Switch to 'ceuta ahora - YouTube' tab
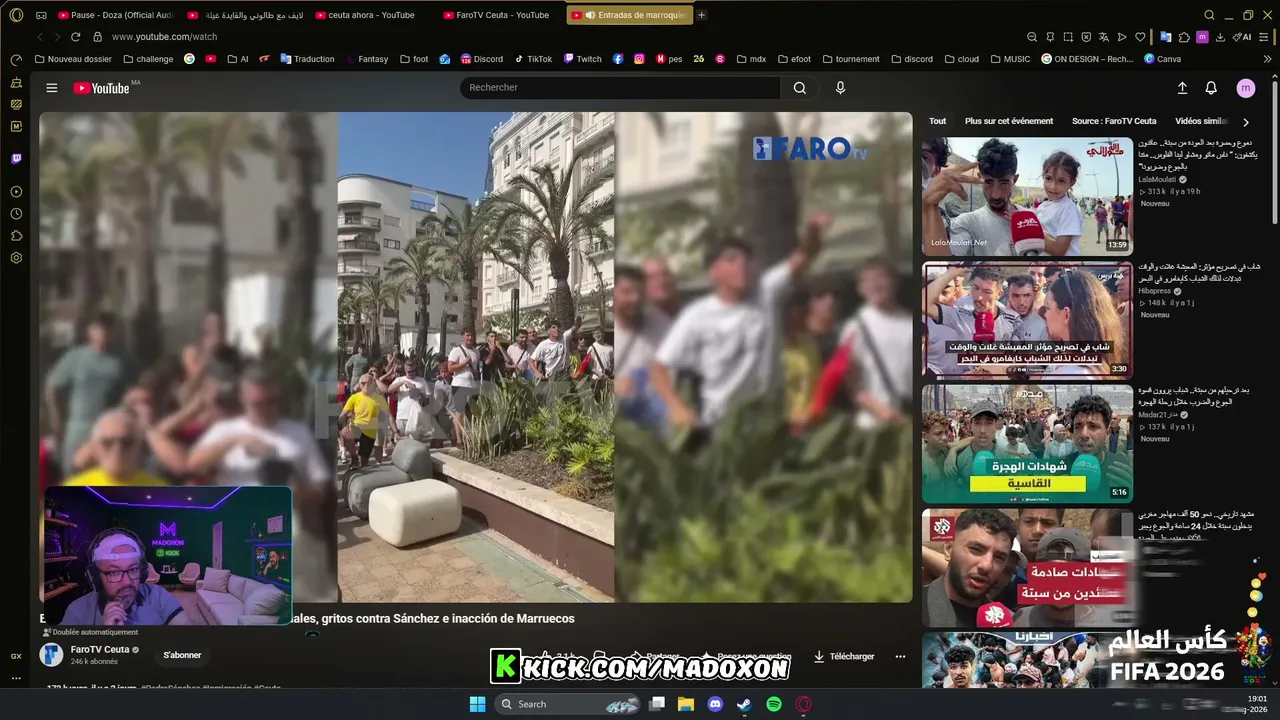Viewport: 1280px width, 720px height. (372, 15)
